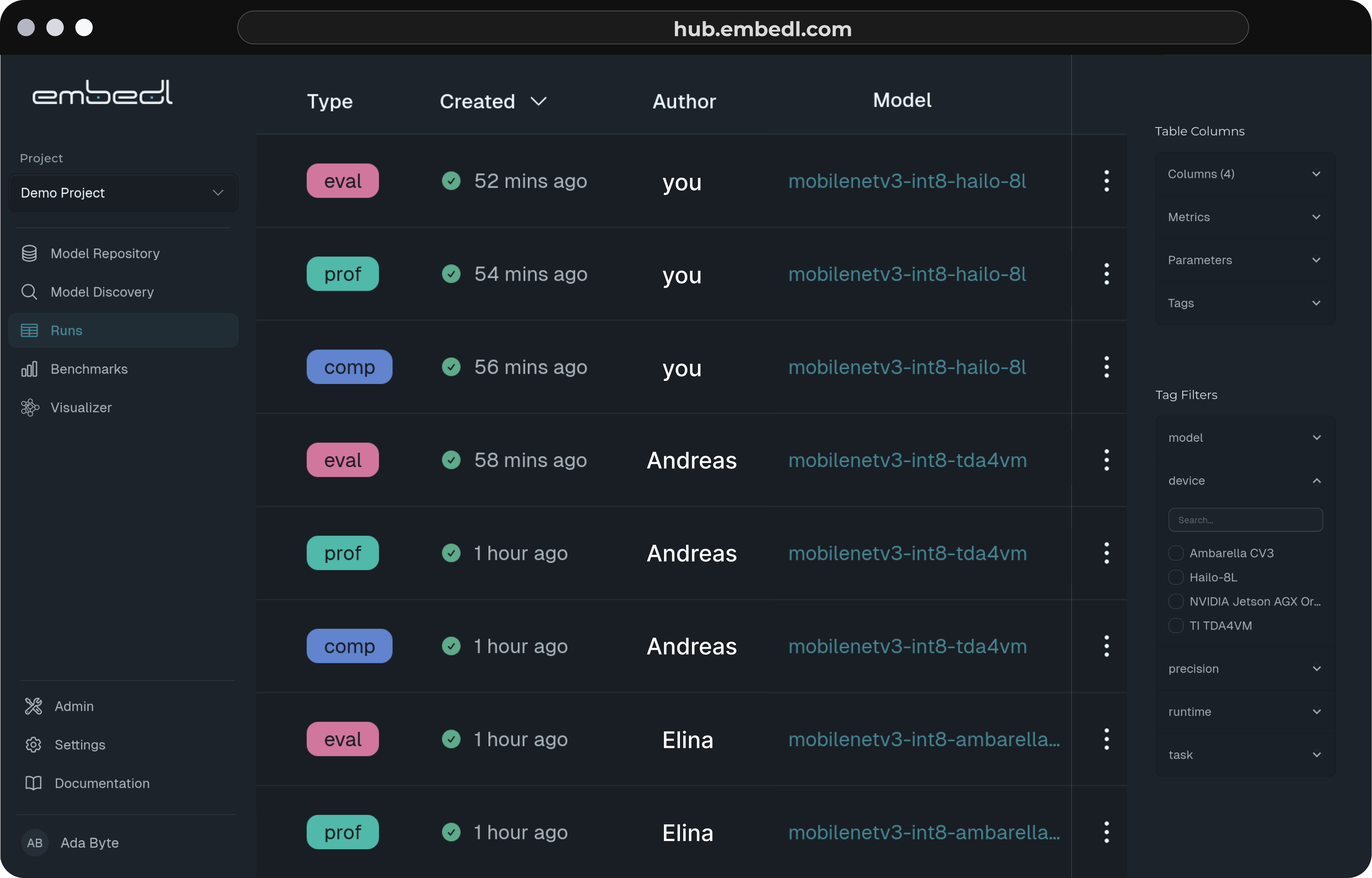
Task: Click the Model Repository database icon
Action: pos(29,253)
